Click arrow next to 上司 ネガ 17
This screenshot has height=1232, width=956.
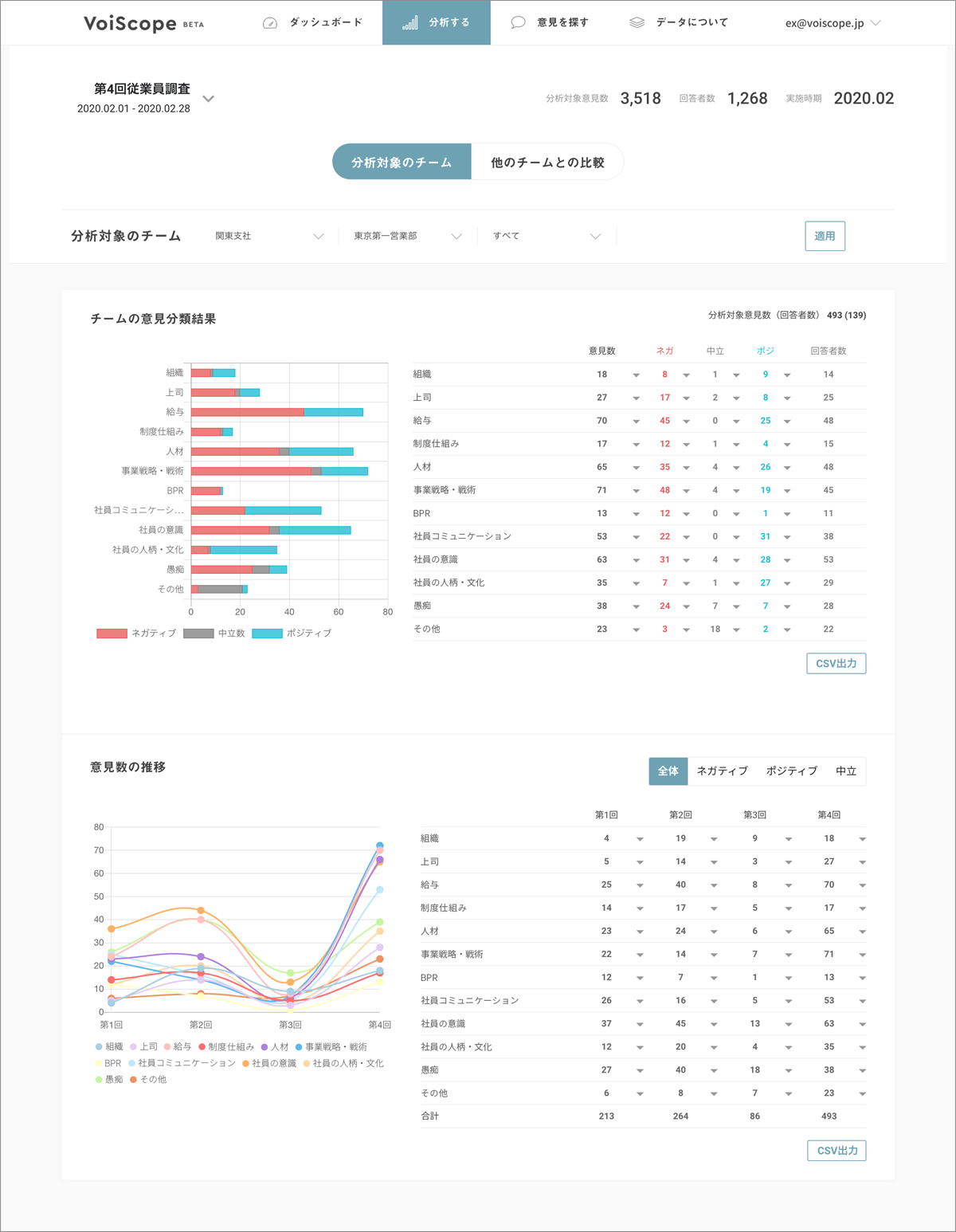686,398
